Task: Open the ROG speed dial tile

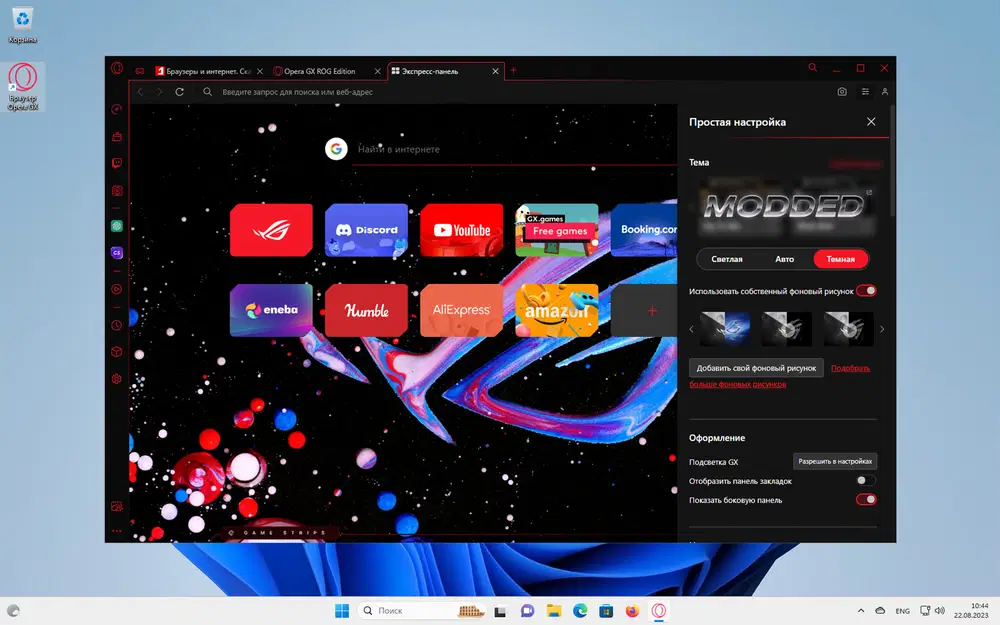Action: click(x=271, y=230)
